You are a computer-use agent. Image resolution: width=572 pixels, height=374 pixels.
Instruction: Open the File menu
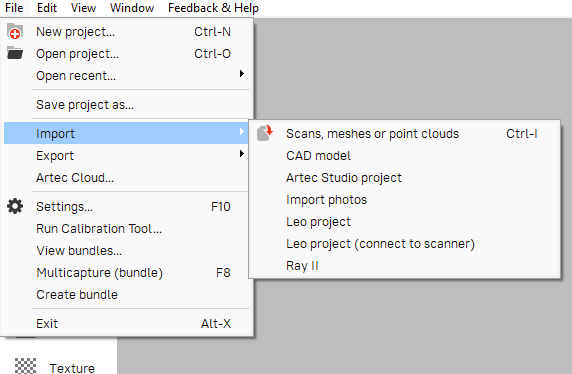tap(14, 8)
